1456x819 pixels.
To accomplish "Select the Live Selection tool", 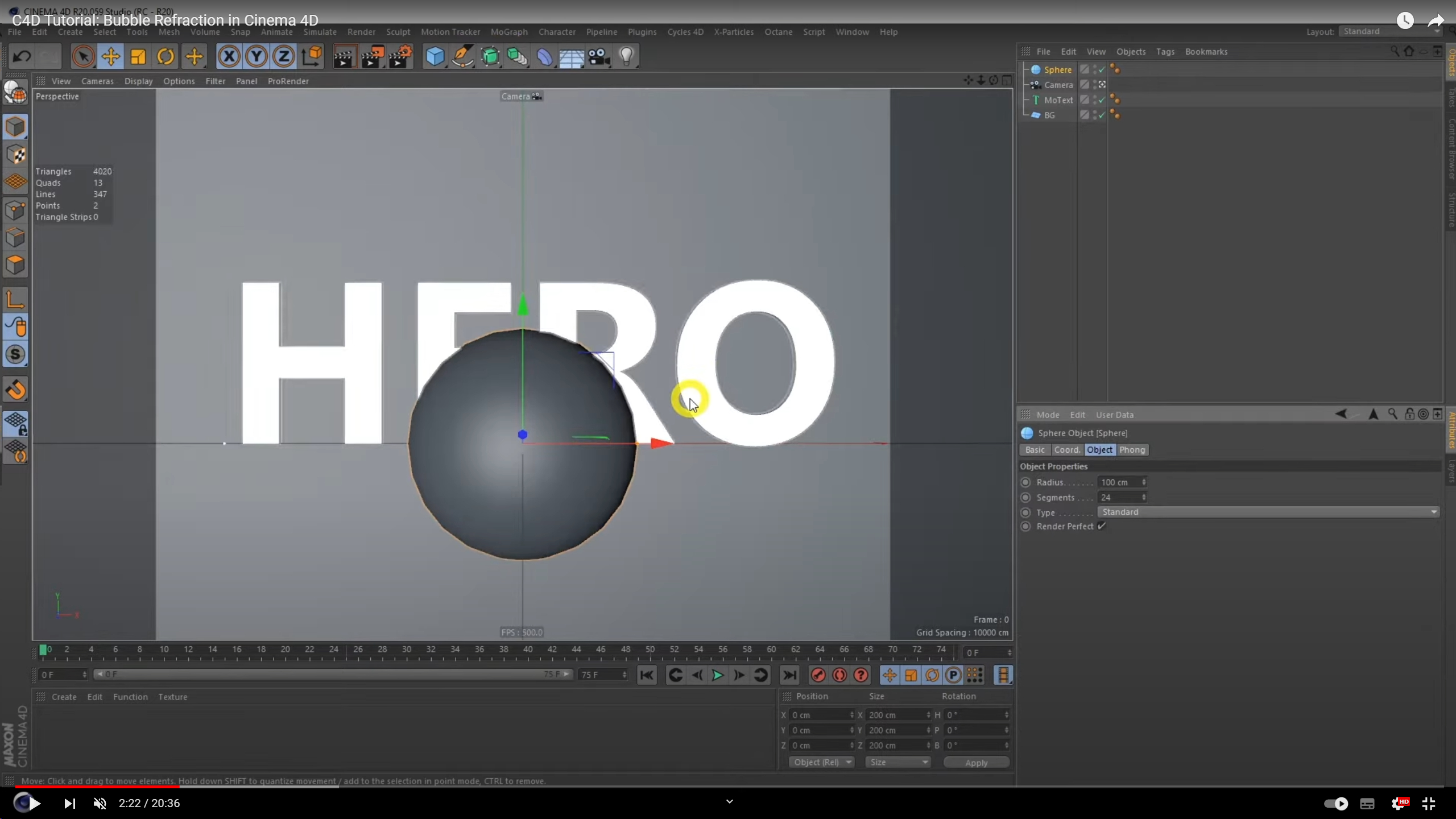I will [83, 56].
